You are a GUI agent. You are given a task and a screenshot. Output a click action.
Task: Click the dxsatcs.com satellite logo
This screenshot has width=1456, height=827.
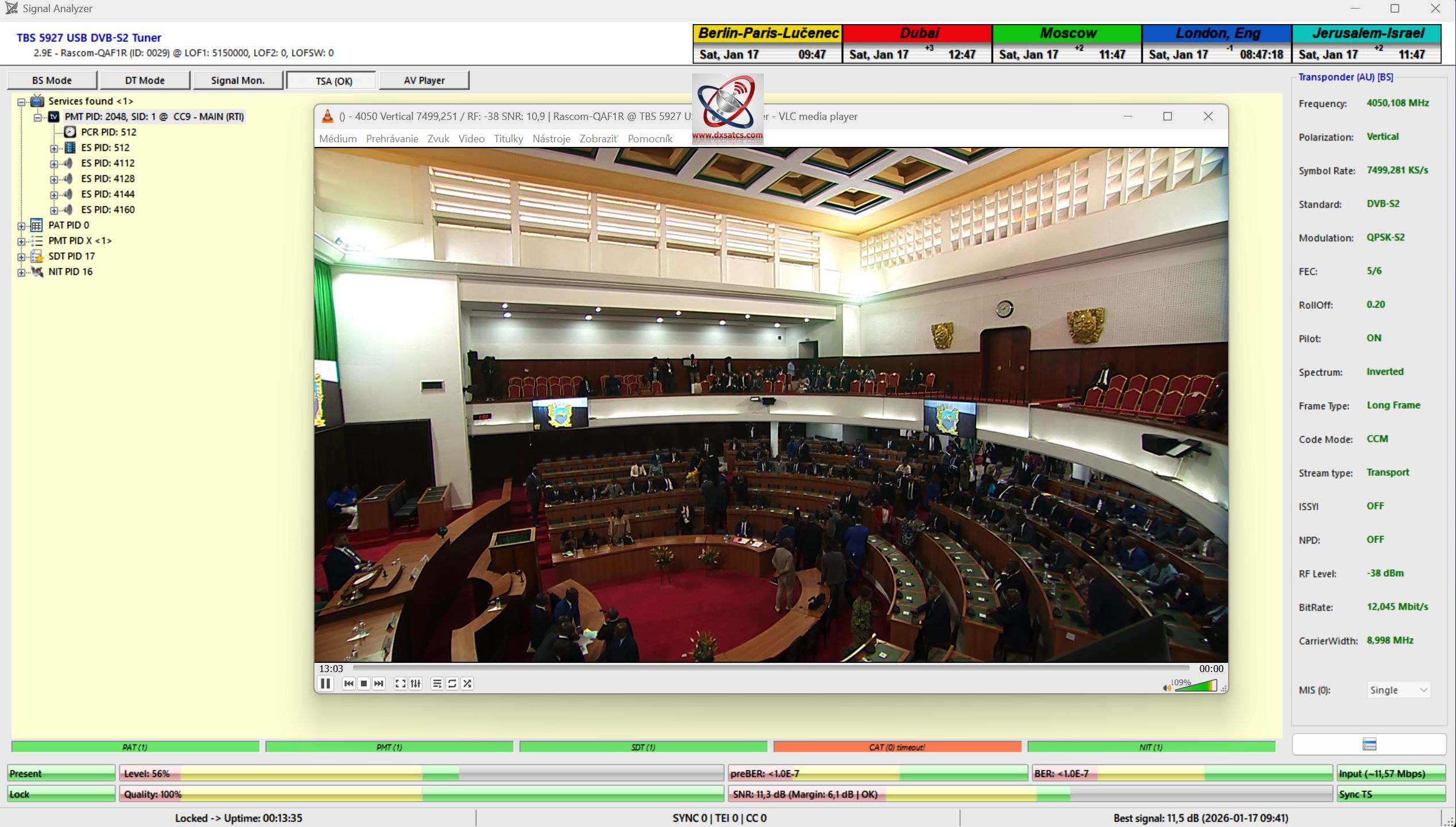(x=727, y=107)
